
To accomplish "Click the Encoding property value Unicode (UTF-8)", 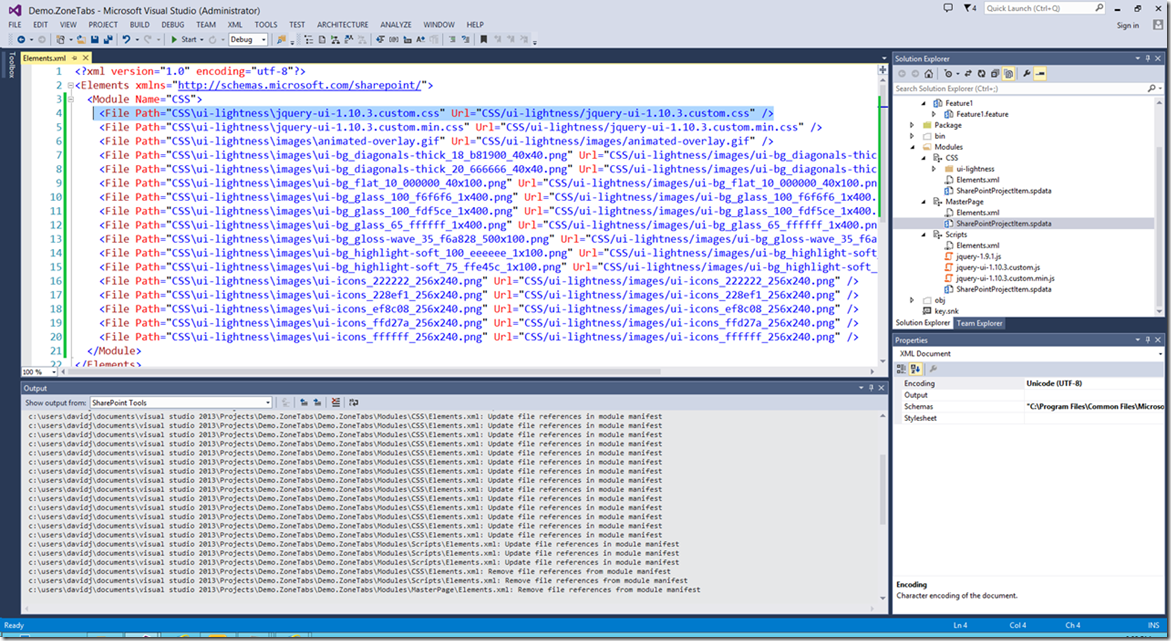I will (1054, 383).
